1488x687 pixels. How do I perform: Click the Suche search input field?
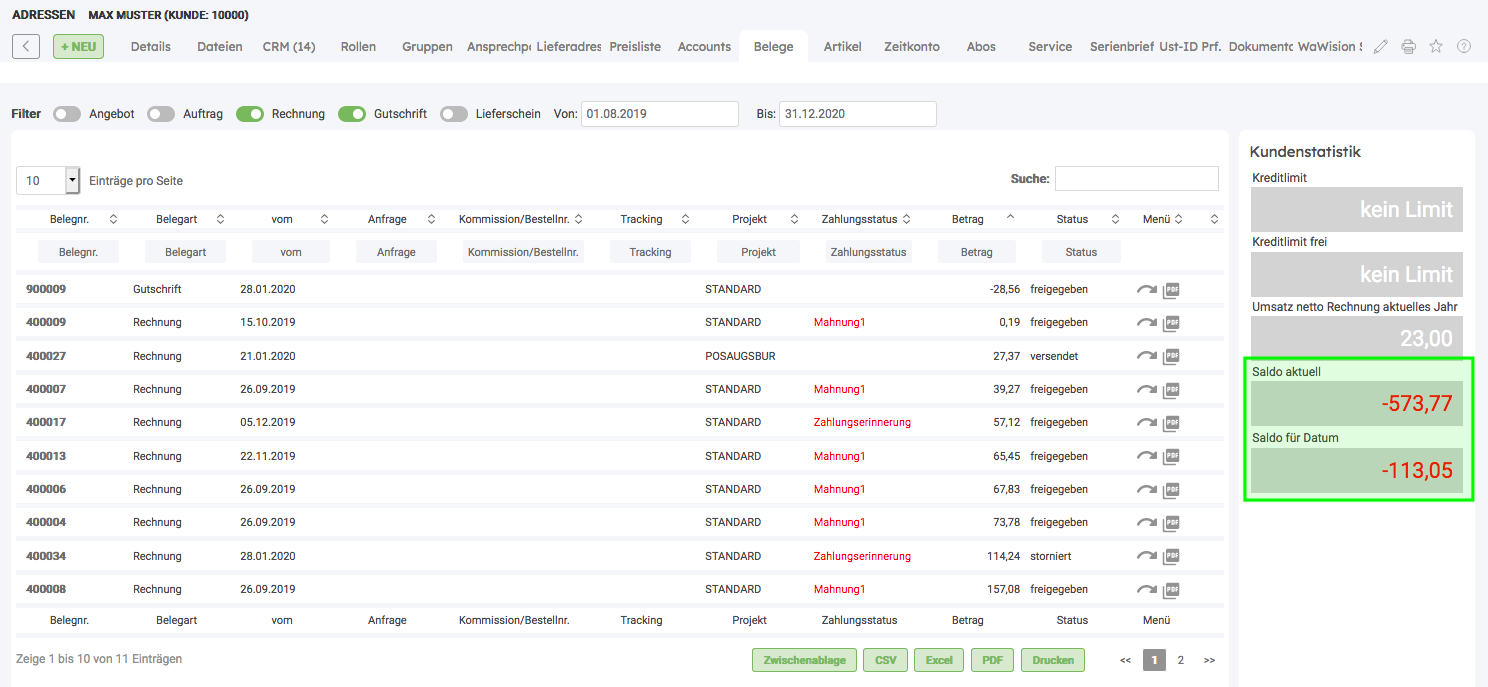(1136, 179)
